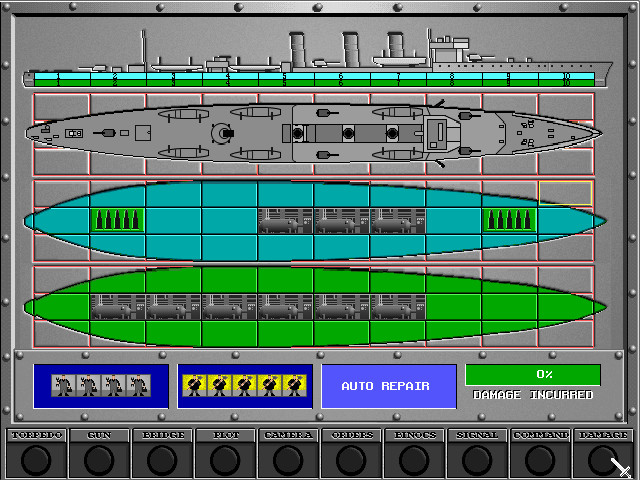This screenshot has width=640, height=480.
Task: Select the forward ammunition magazine on cyan deck
Action: (x=510, y=220)
